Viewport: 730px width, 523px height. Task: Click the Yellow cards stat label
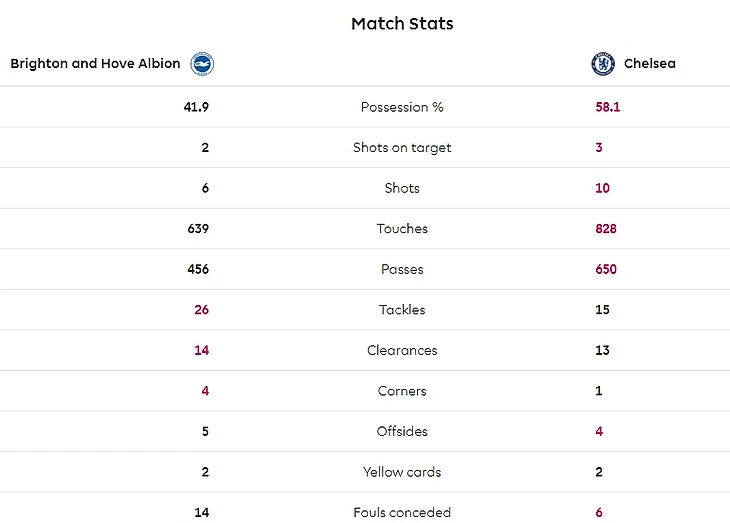coord(402,472)
